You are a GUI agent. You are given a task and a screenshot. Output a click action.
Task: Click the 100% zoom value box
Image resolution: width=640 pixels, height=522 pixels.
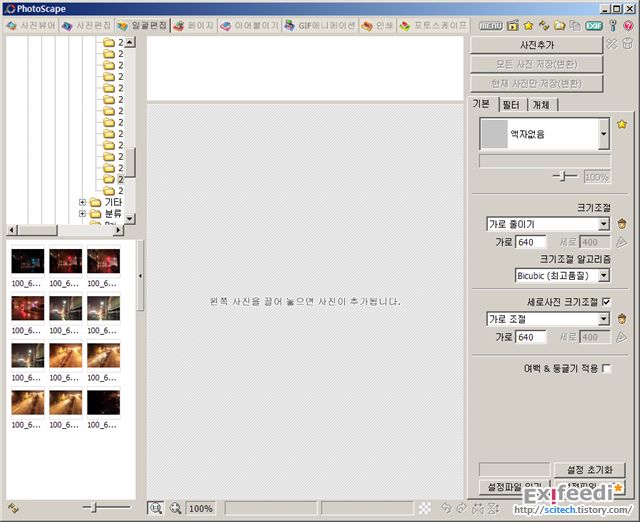(200, 509)
